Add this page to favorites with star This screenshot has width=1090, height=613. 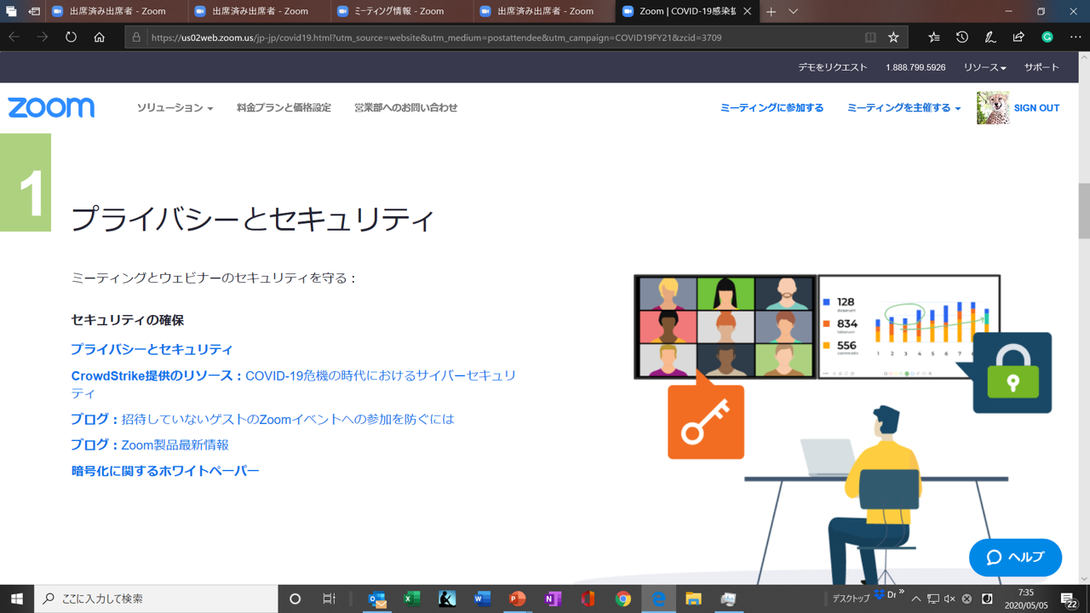click(x=894, y=38)
